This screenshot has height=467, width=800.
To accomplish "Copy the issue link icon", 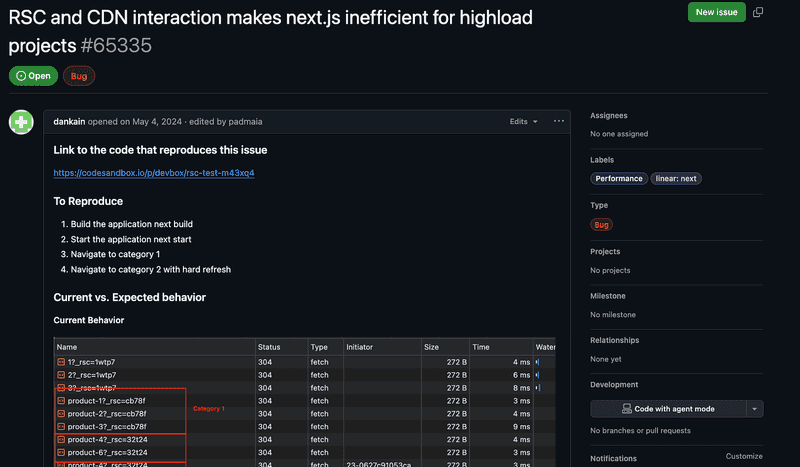I will click(758, 12).
